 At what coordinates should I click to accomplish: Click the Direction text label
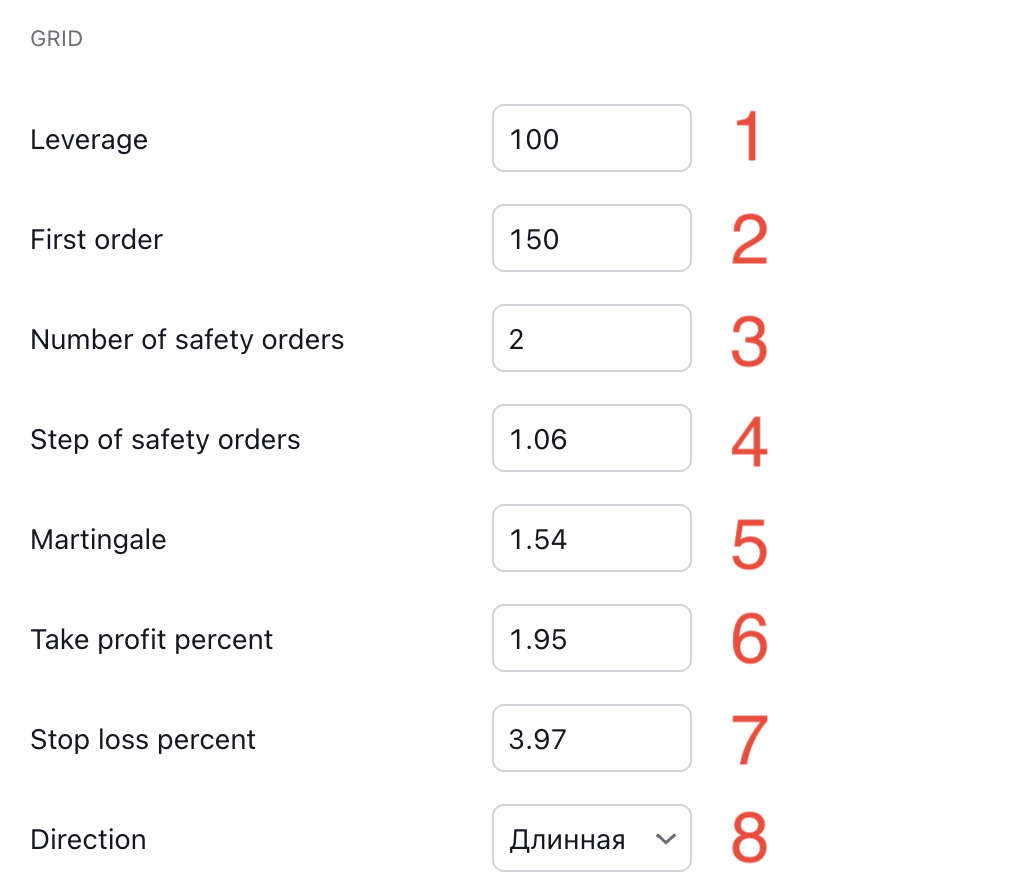pyautogui.click(x=89, y=839)
